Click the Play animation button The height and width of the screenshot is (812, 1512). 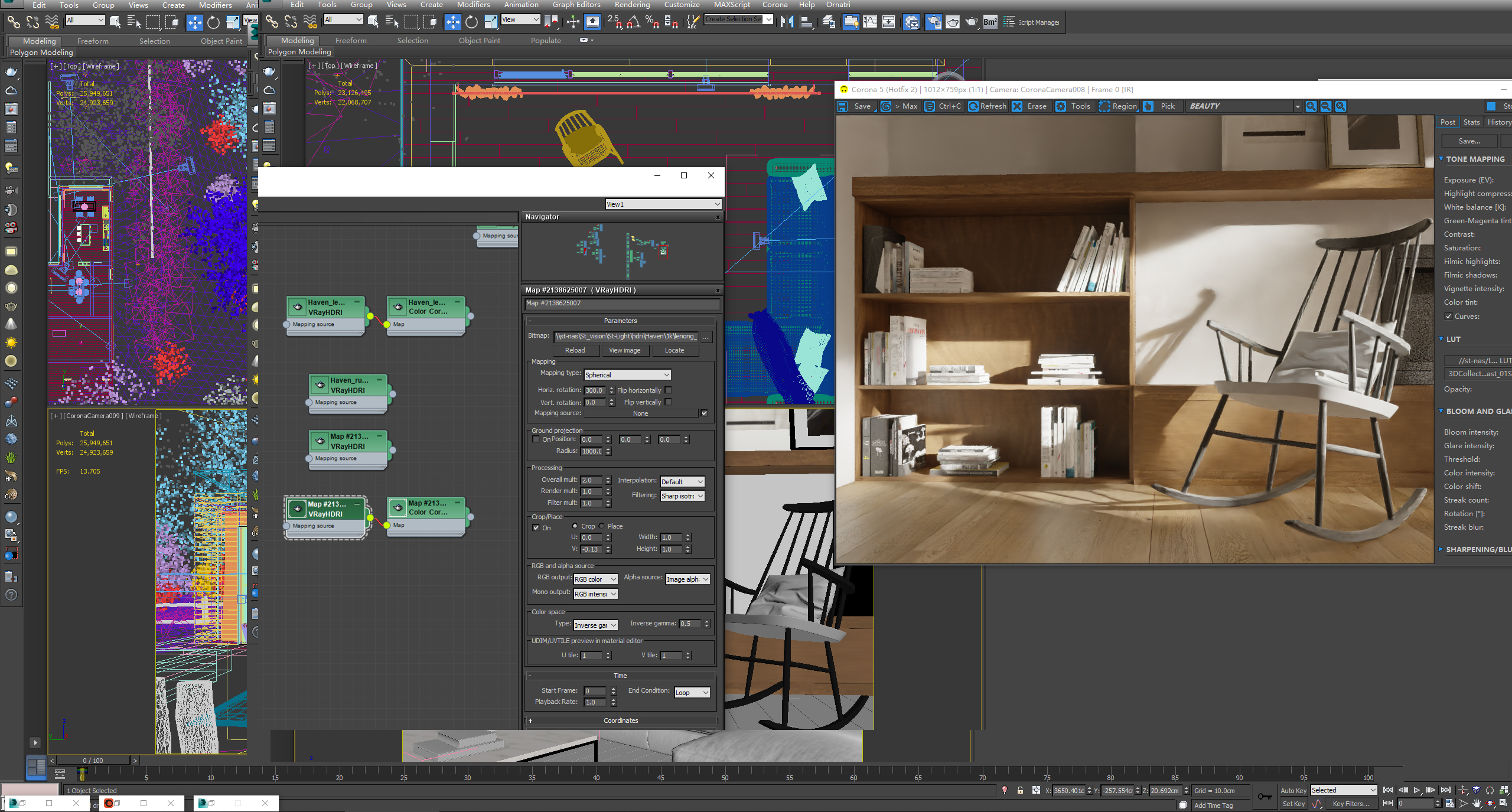point(1416,791)
